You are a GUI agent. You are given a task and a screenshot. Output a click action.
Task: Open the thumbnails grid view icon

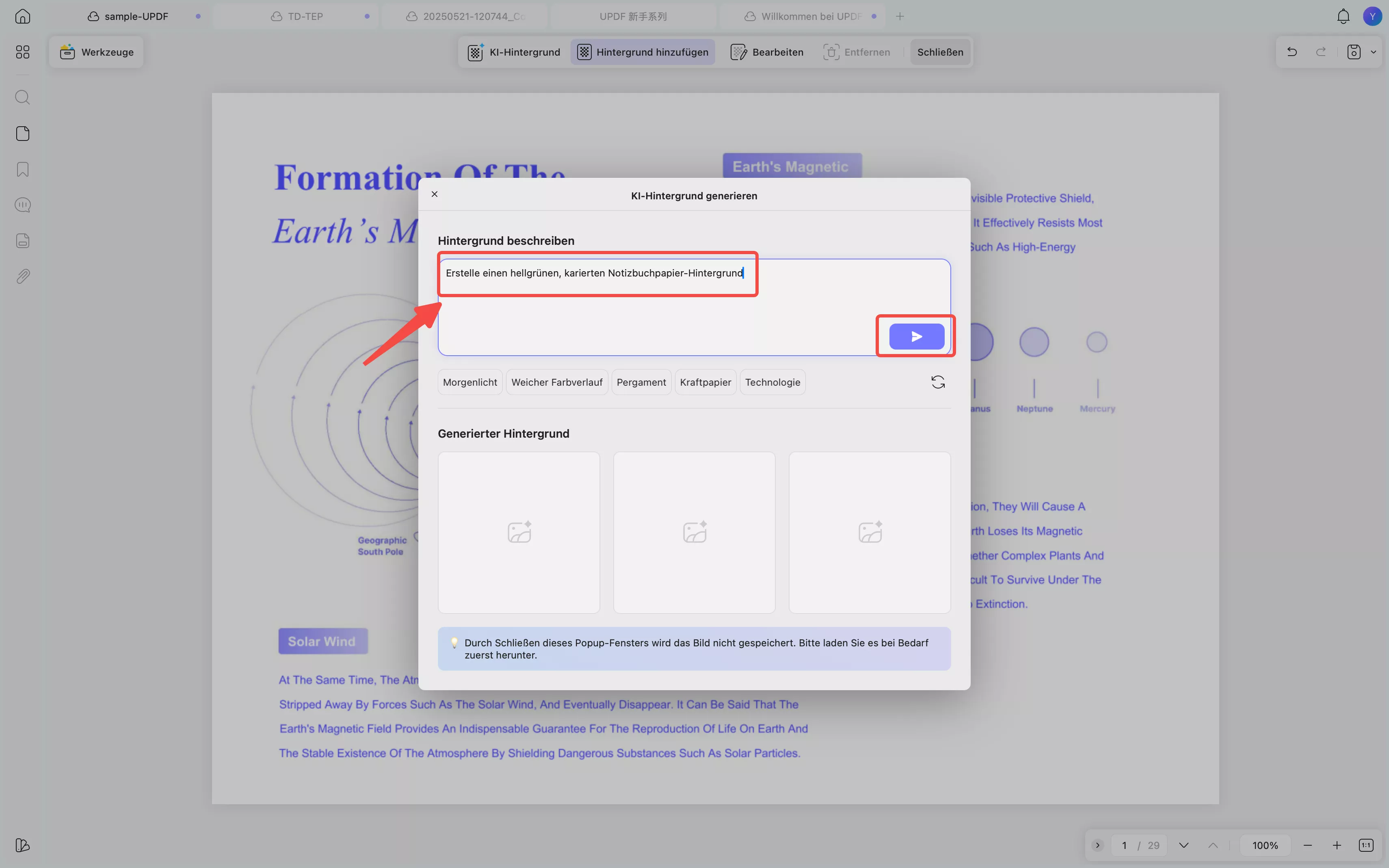pos(22,52)
